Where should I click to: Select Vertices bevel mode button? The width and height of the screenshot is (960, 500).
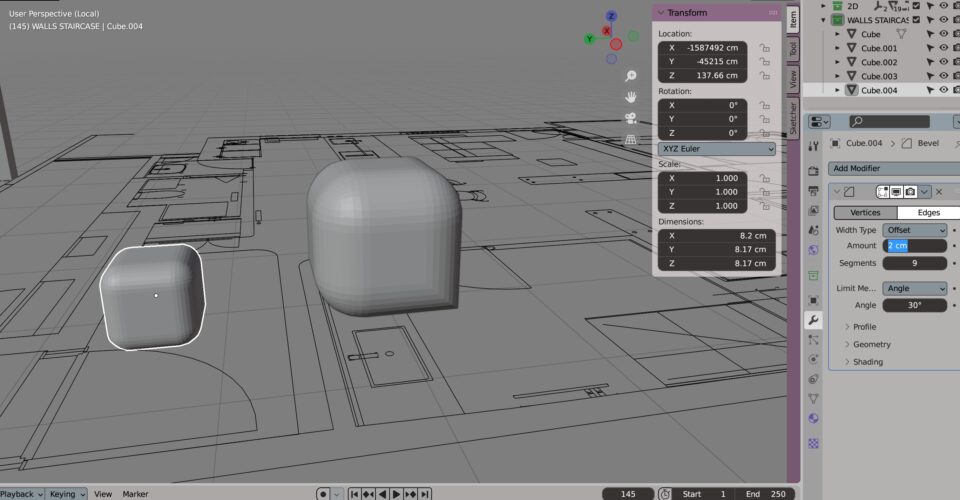pyautogui.click(x=865, y=213)
